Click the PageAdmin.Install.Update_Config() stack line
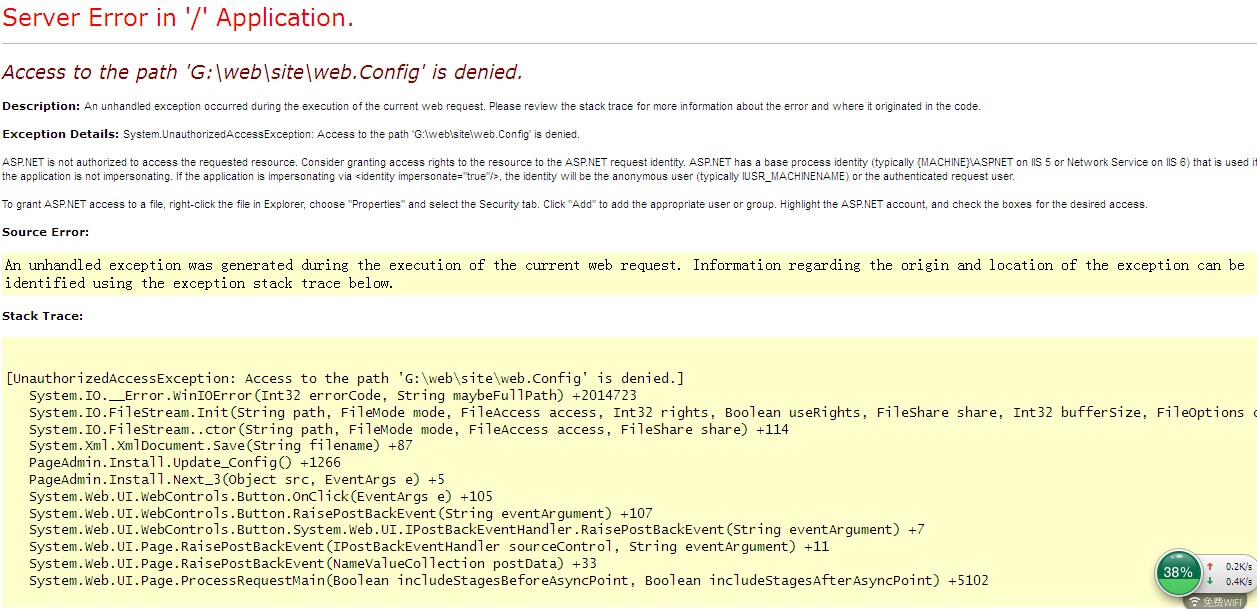 click(185, 462)
